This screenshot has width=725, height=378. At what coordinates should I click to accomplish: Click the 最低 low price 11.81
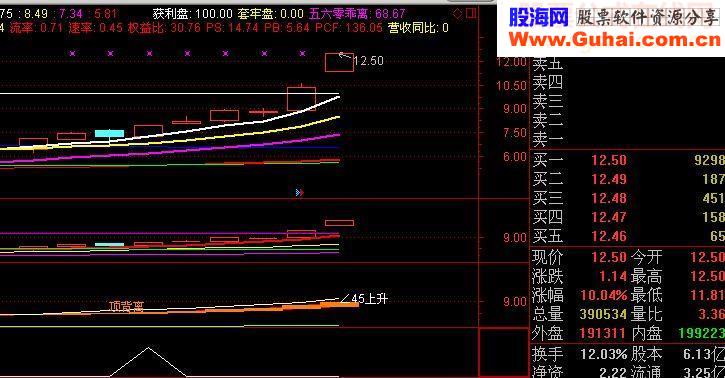point(707,295)
